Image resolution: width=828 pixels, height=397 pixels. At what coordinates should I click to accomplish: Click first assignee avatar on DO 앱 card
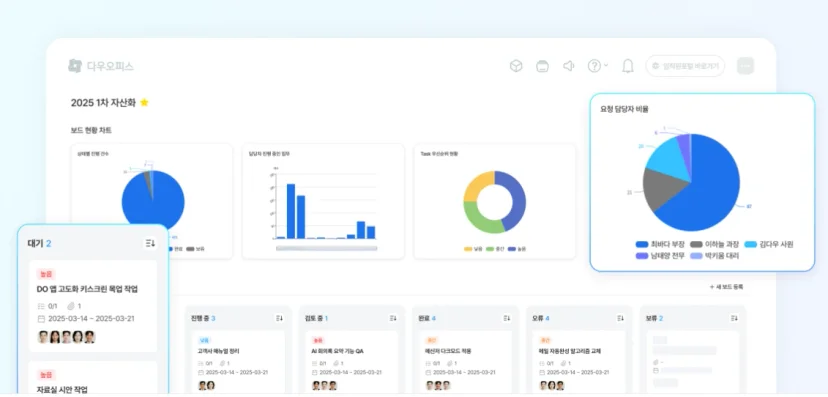pos(43,337)
